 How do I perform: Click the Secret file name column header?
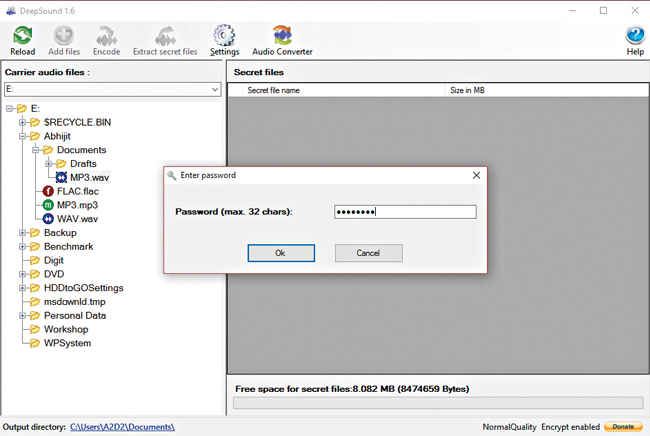(274, 90)
